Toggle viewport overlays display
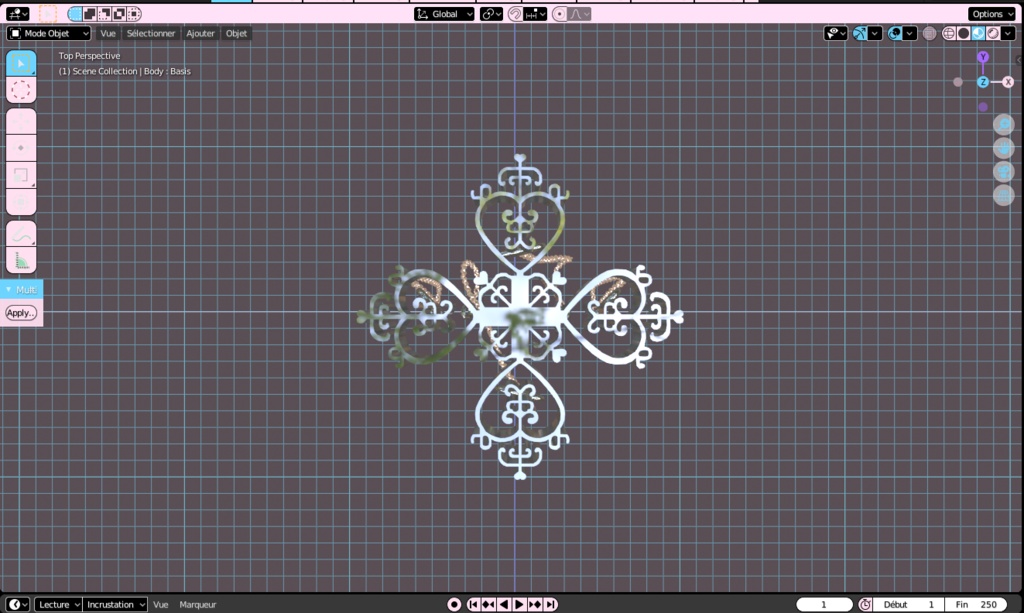The height and width of the screenshot is (613, 1024). click(x=895, y=33)
